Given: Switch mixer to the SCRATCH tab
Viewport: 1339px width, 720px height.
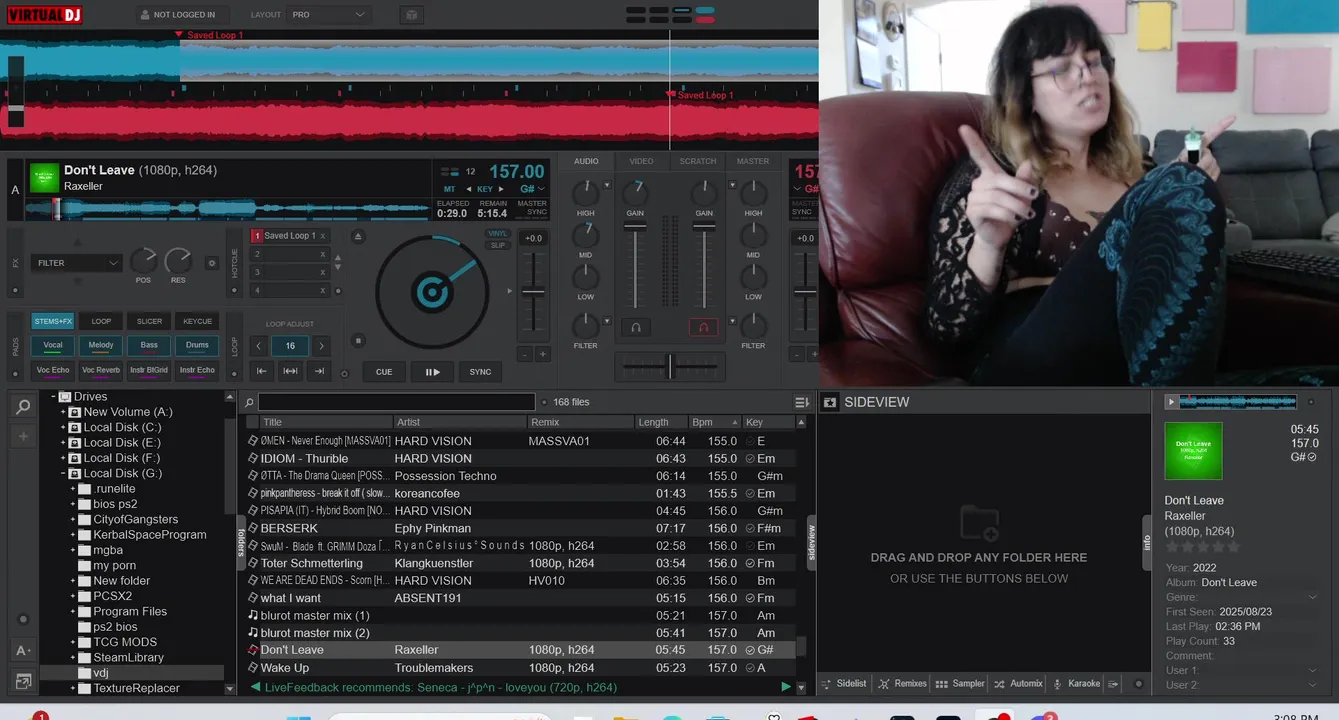Looking at the screenshot, I should click(698, 161).
